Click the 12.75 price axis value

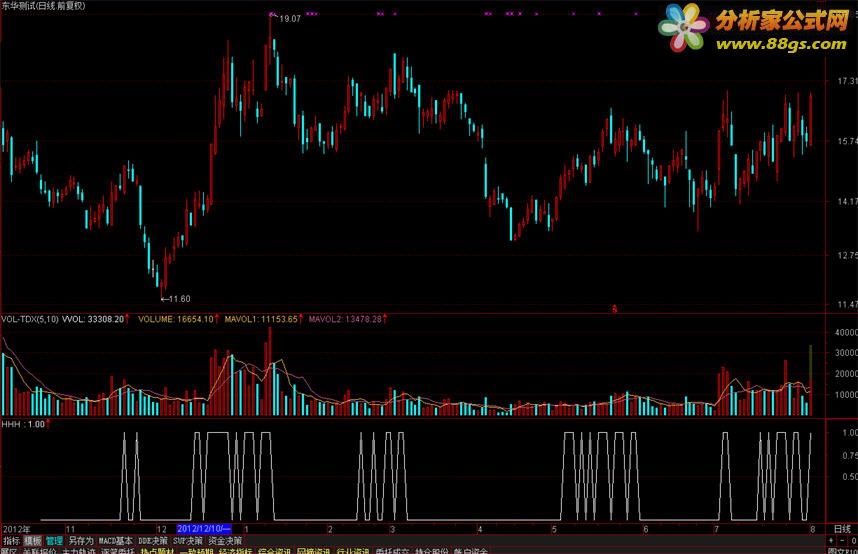click(x=847, y=255)
